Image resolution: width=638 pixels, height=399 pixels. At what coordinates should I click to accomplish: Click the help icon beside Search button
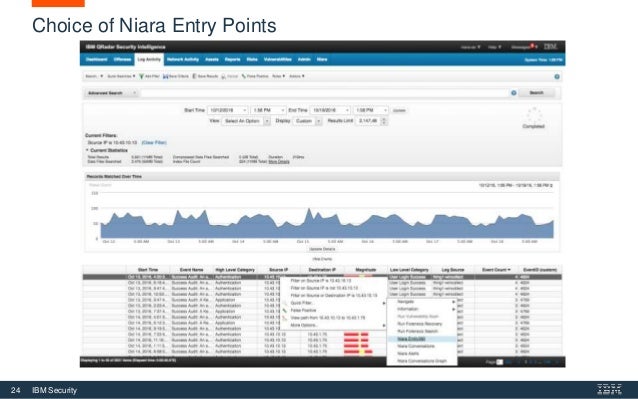(513, 93)
